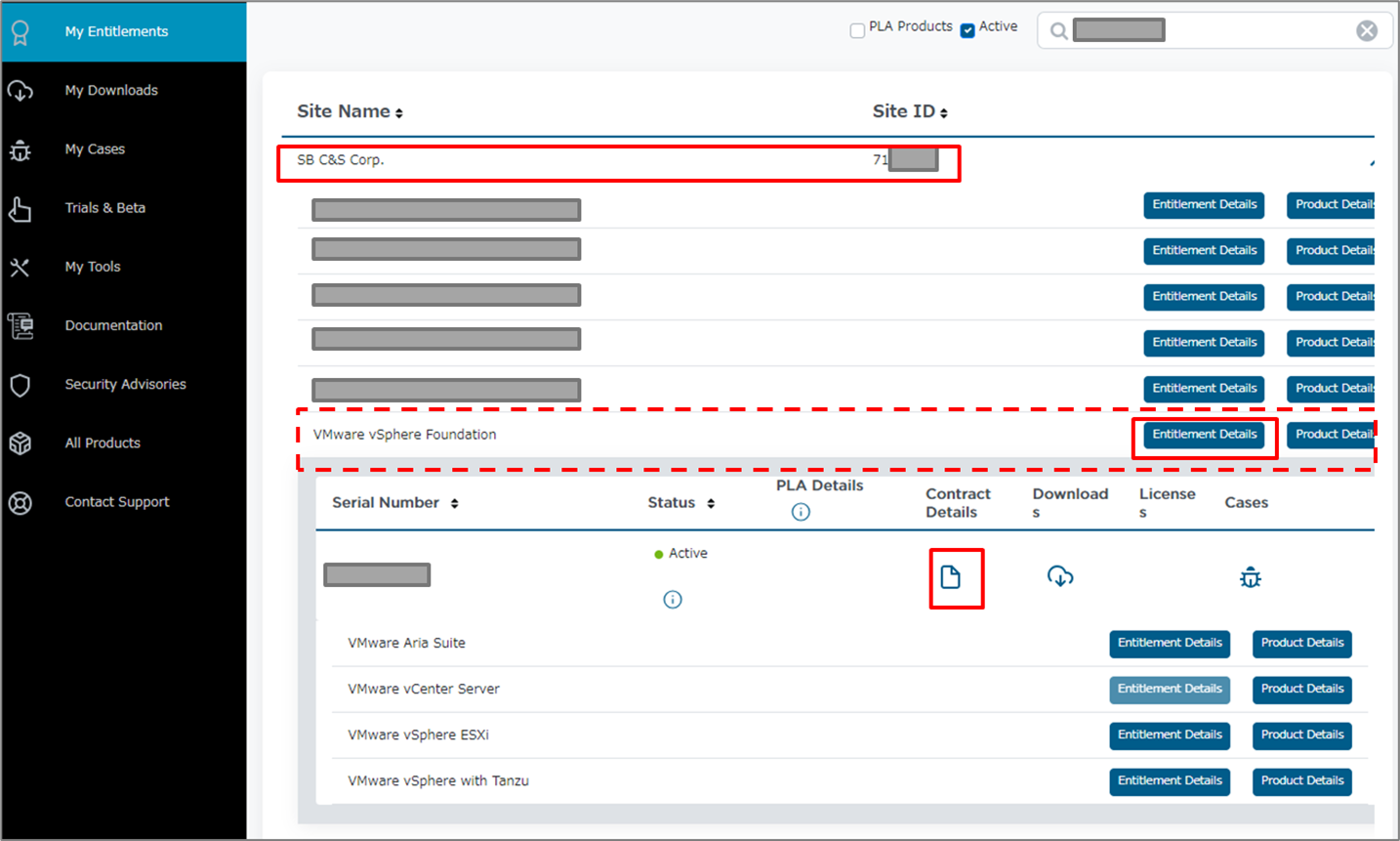Image resolution: width=1400 pixels, height=841 pixels.
Task: Select the VMware vSphere ESXi row text
Action: 418,735
